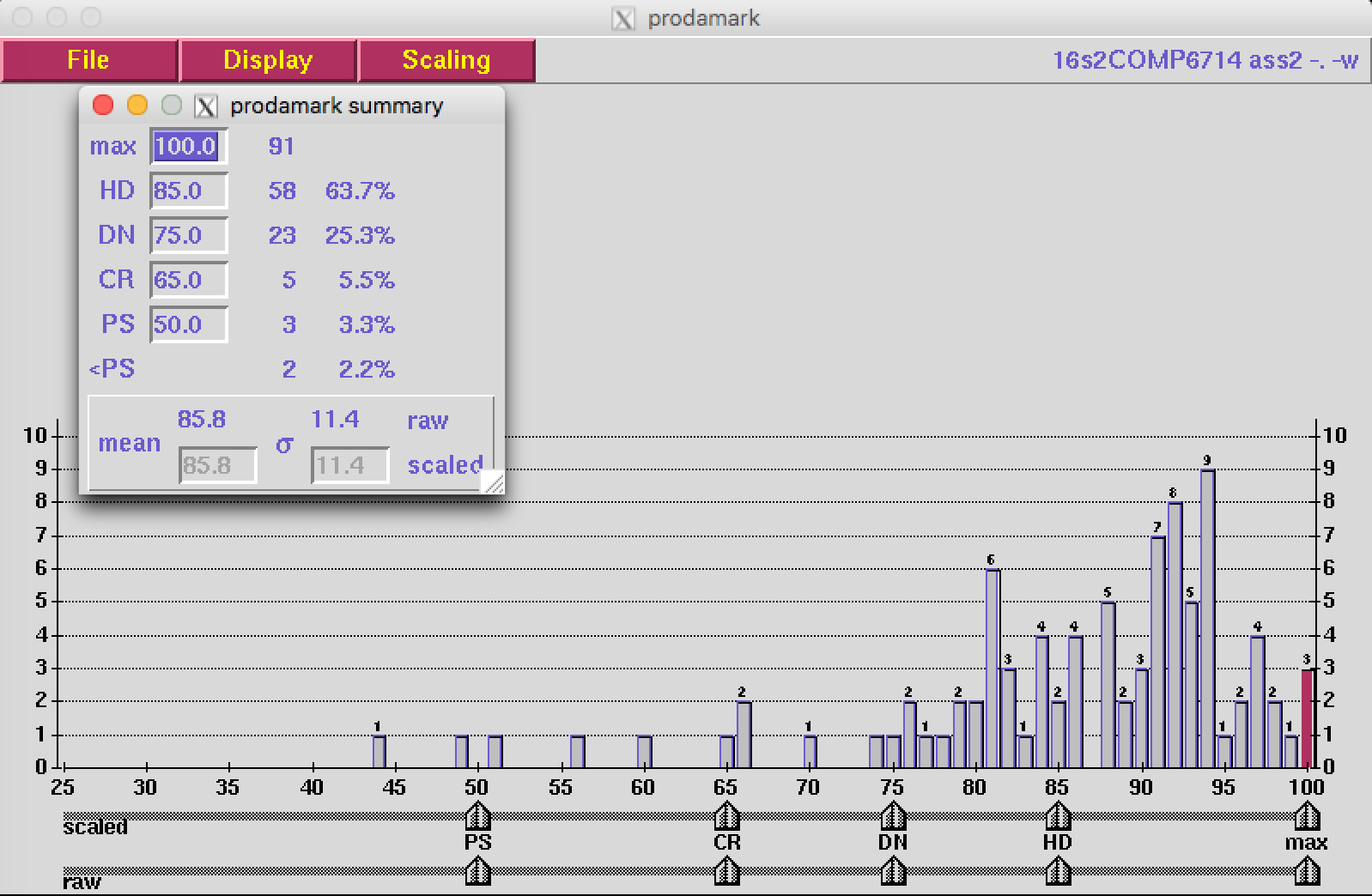Open the Scaling menu

(446, 60)
